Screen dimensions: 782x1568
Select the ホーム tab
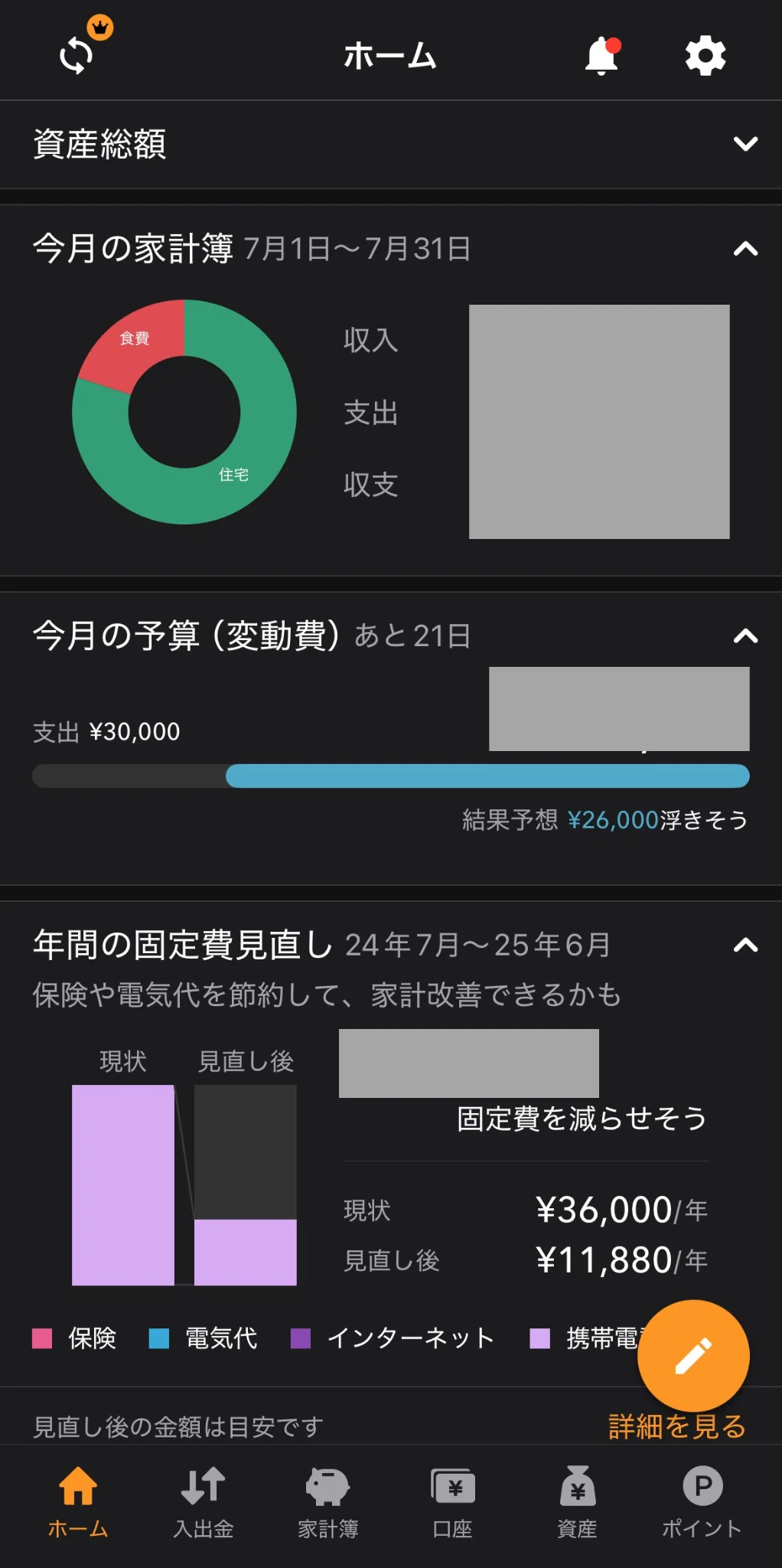[78, 1502]
